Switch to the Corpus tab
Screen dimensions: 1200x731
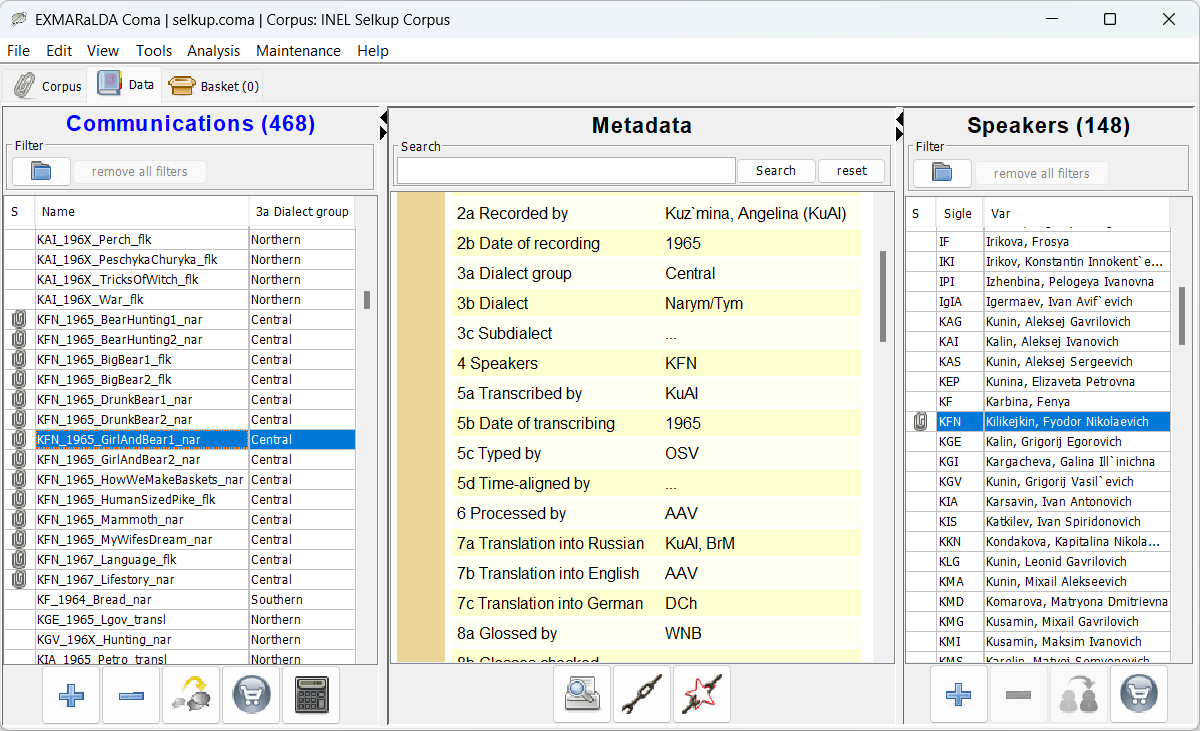(x=47, y=86)
